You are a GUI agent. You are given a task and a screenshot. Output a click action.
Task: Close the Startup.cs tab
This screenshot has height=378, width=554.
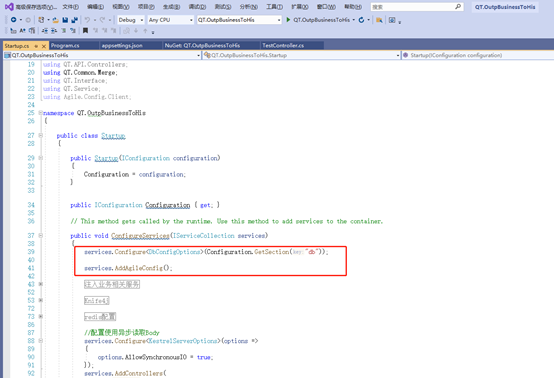click(x=44, y=46)
